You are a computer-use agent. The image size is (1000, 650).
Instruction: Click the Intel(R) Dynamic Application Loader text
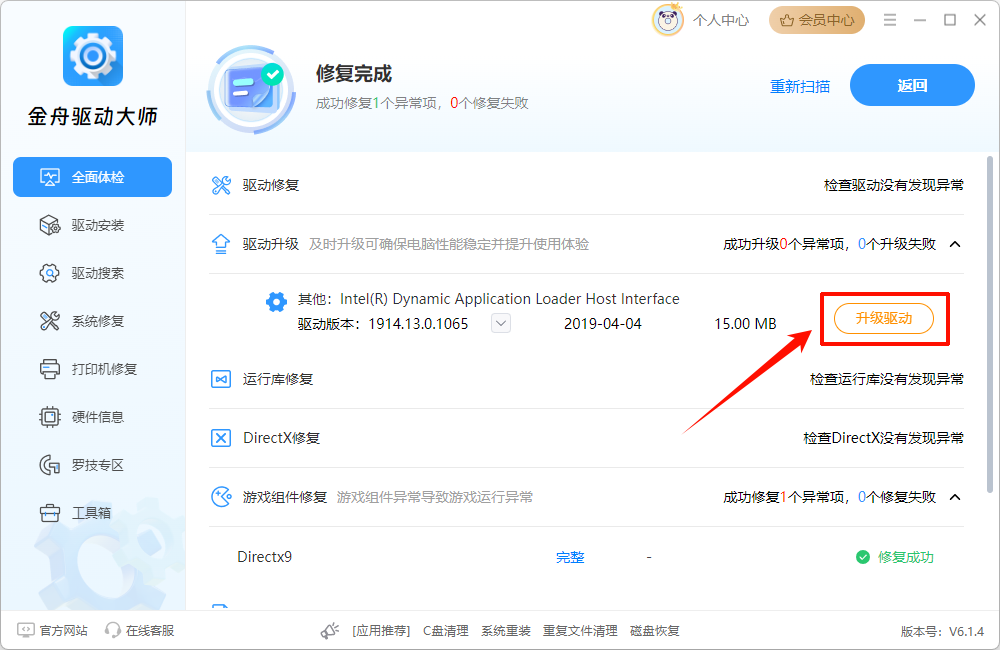[x=510, y=299]
